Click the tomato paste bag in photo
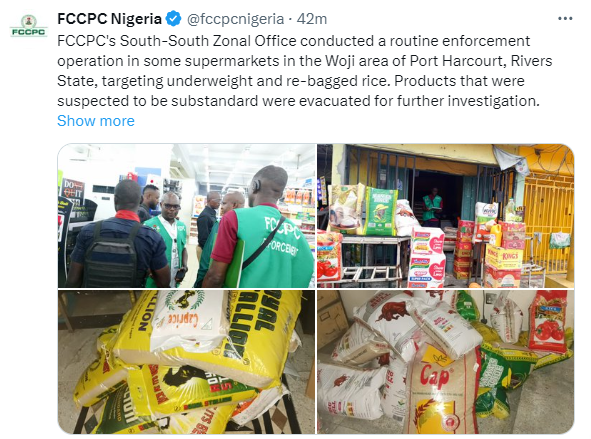 click(x=548, y=322)
